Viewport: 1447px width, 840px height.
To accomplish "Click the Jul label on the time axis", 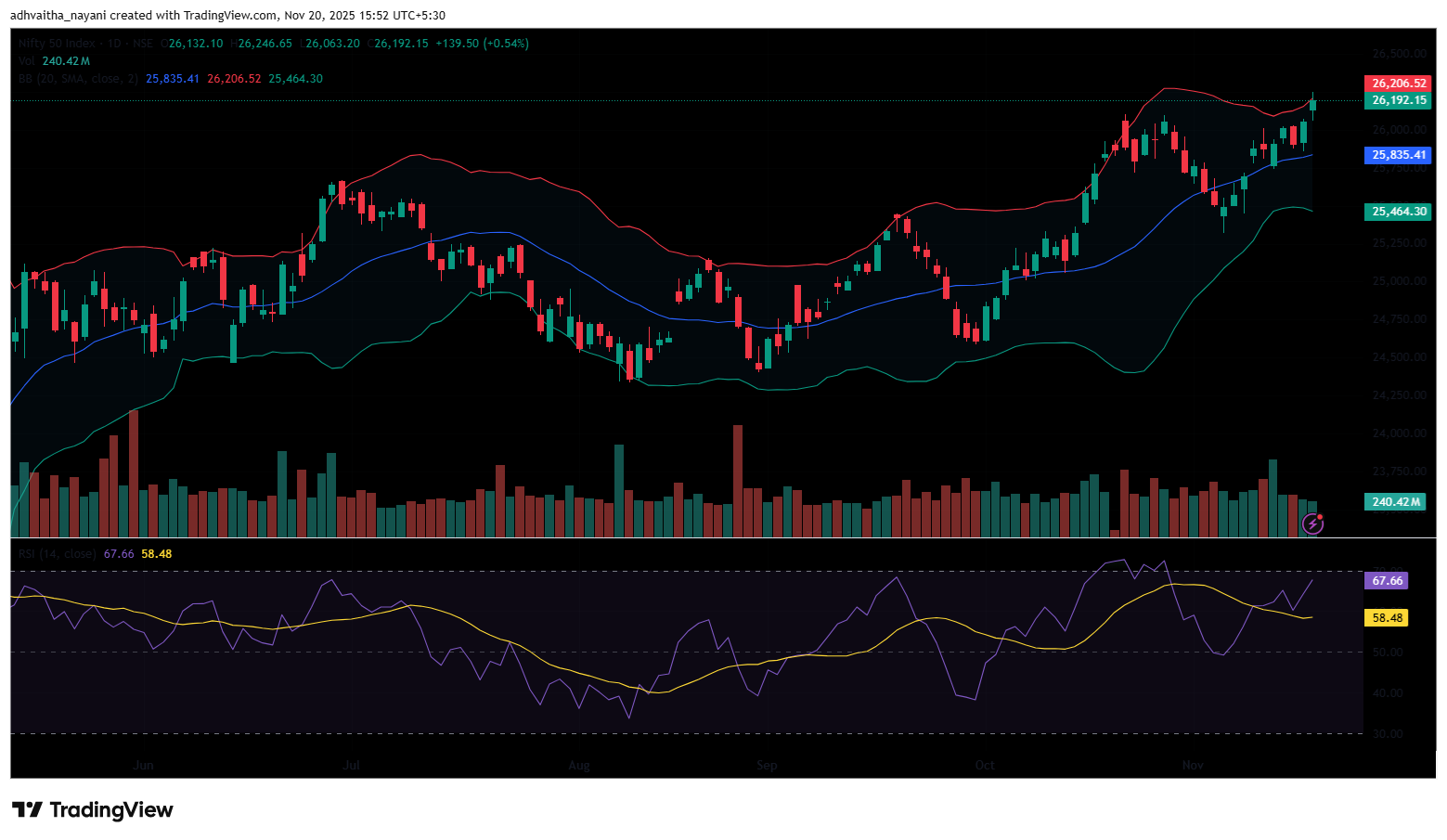I will 352,766.
